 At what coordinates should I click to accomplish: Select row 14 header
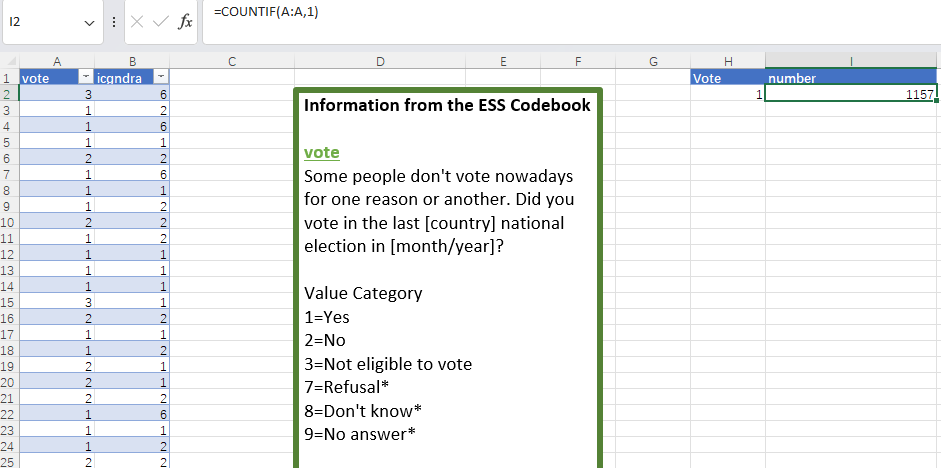point(9,285)
